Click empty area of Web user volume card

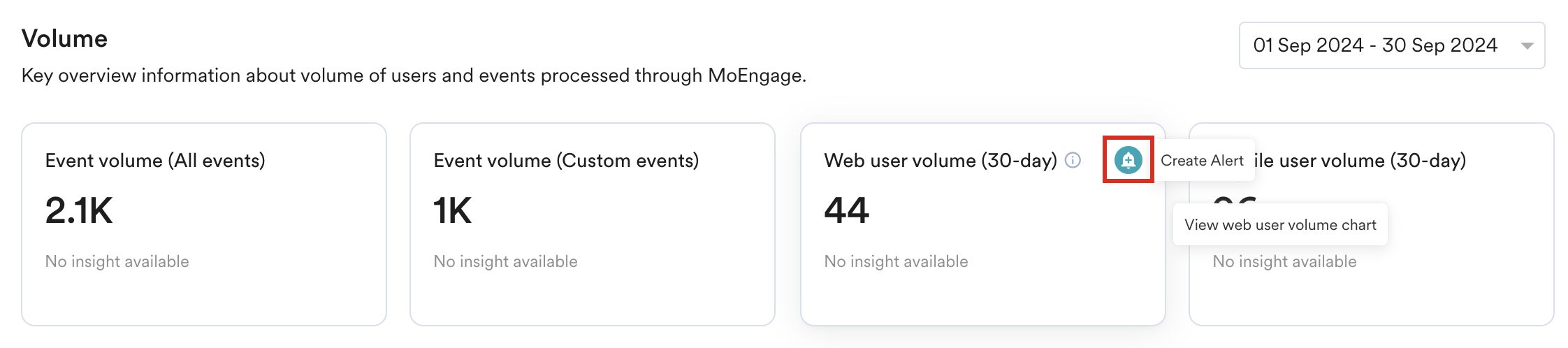point(1013,297)
